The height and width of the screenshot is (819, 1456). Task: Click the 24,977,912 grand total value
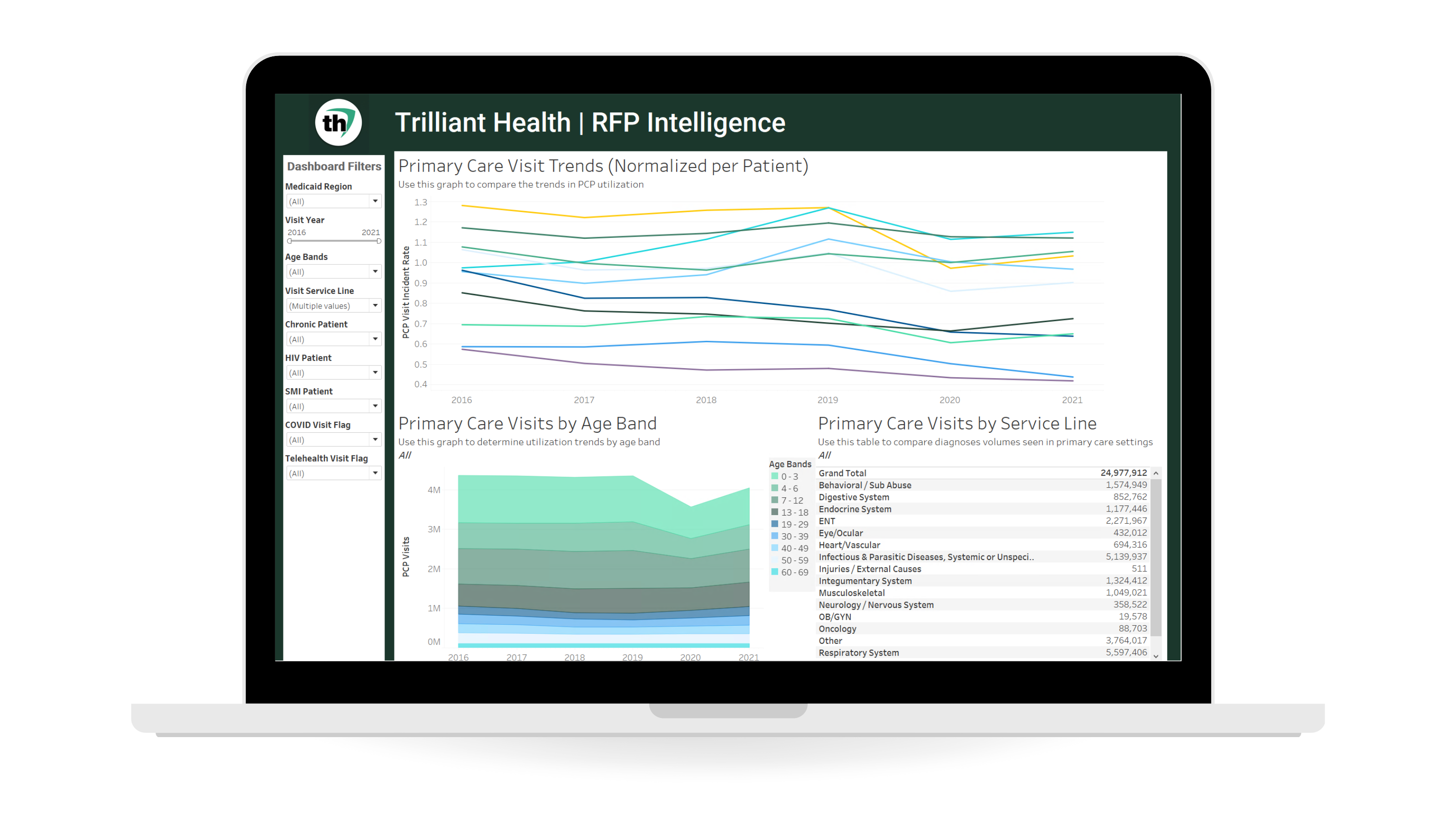pos(1124,473)
